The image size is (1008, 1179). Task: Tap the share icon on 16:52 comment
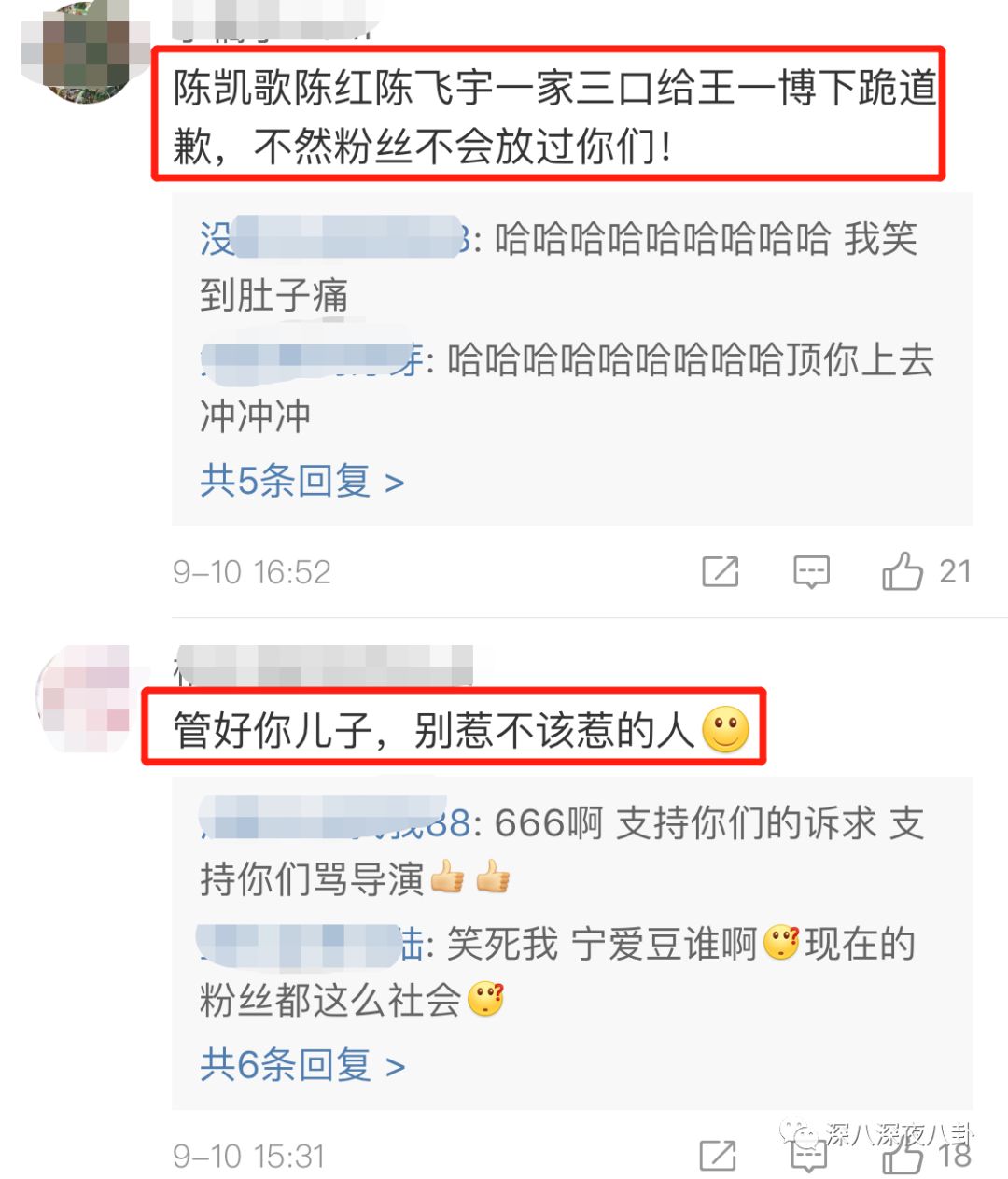pyautogui.click(x=720, y=571)
